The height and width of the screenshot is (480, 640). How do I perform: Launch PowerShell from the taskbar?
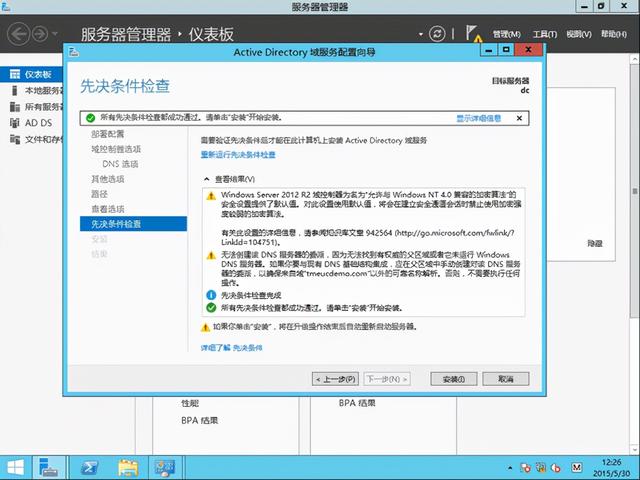(89, 468)
